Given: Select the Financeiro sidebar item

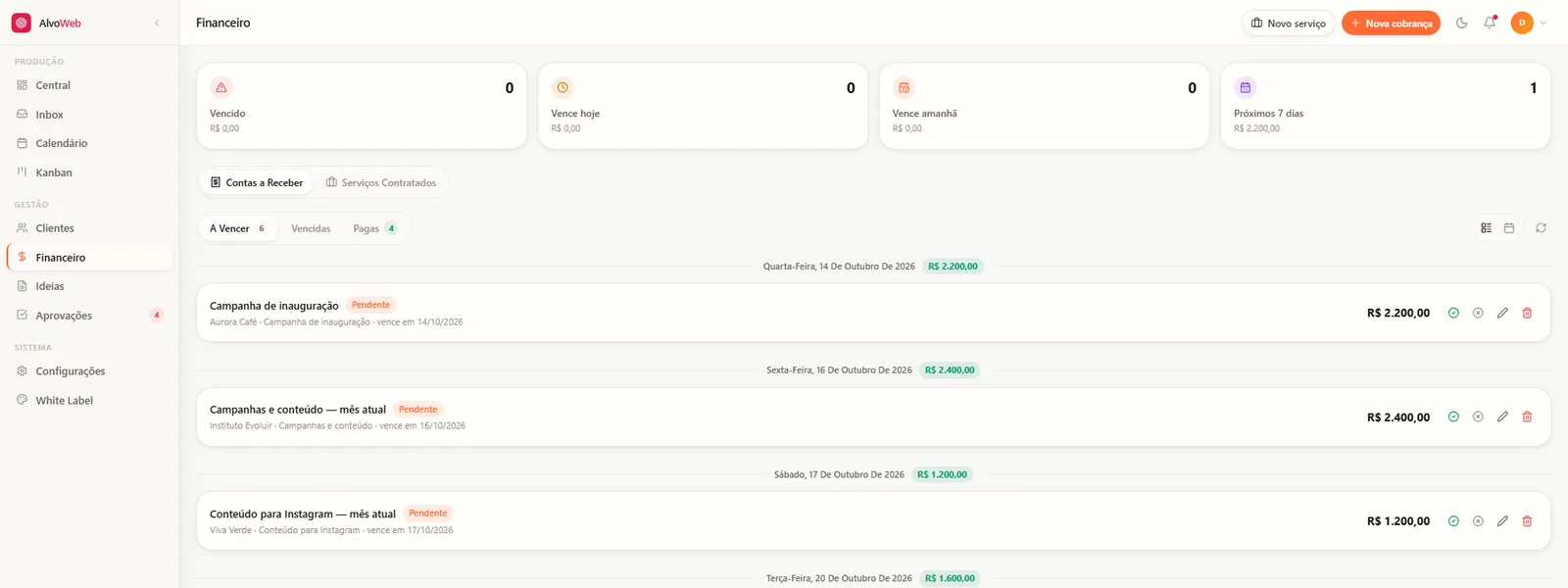Looking at the screenshot, I should click(89, 258).
